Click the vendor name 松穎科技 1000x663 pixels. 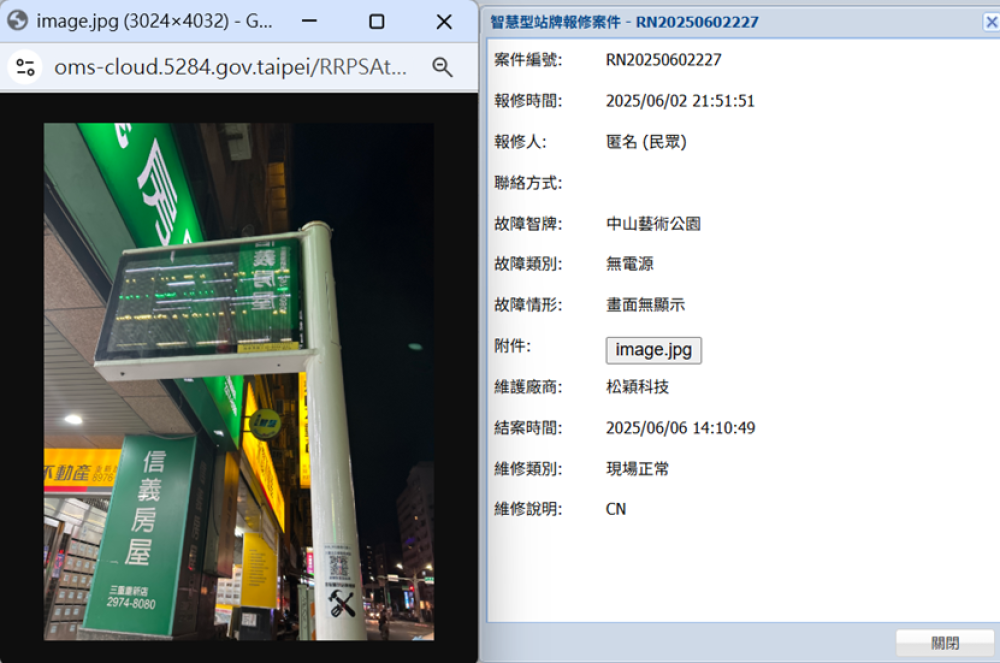(x=637, y=386)
